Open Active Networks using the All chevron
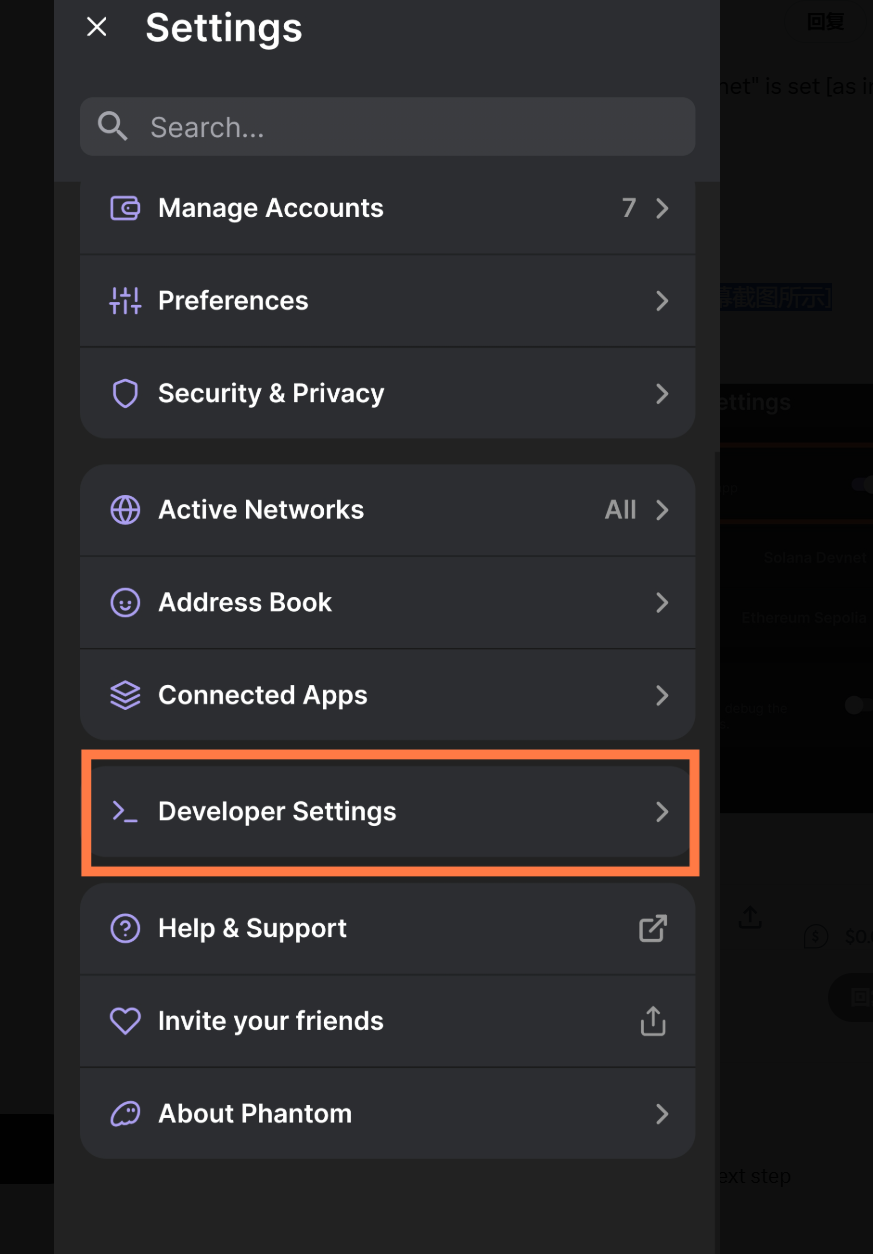873x1254 pixels. tap(662, 510)
